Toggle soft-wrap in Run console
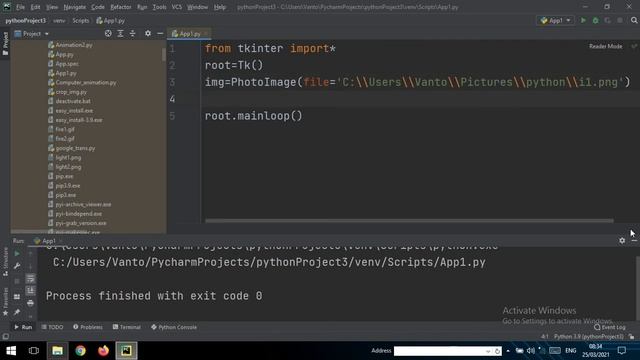640x360 pixels. click(x=30, y=279)
